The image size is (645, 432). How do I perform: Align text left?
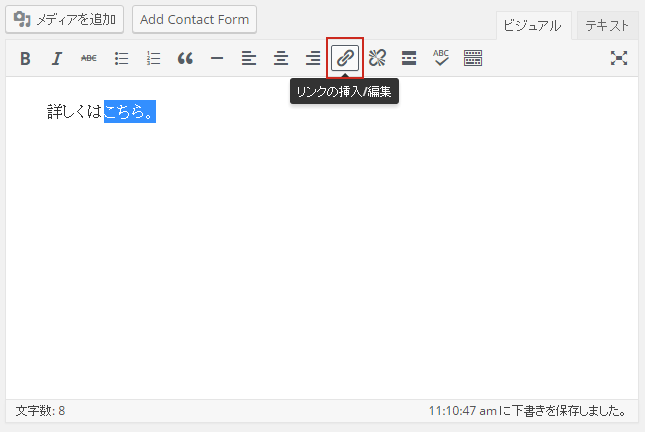(249, 58)
